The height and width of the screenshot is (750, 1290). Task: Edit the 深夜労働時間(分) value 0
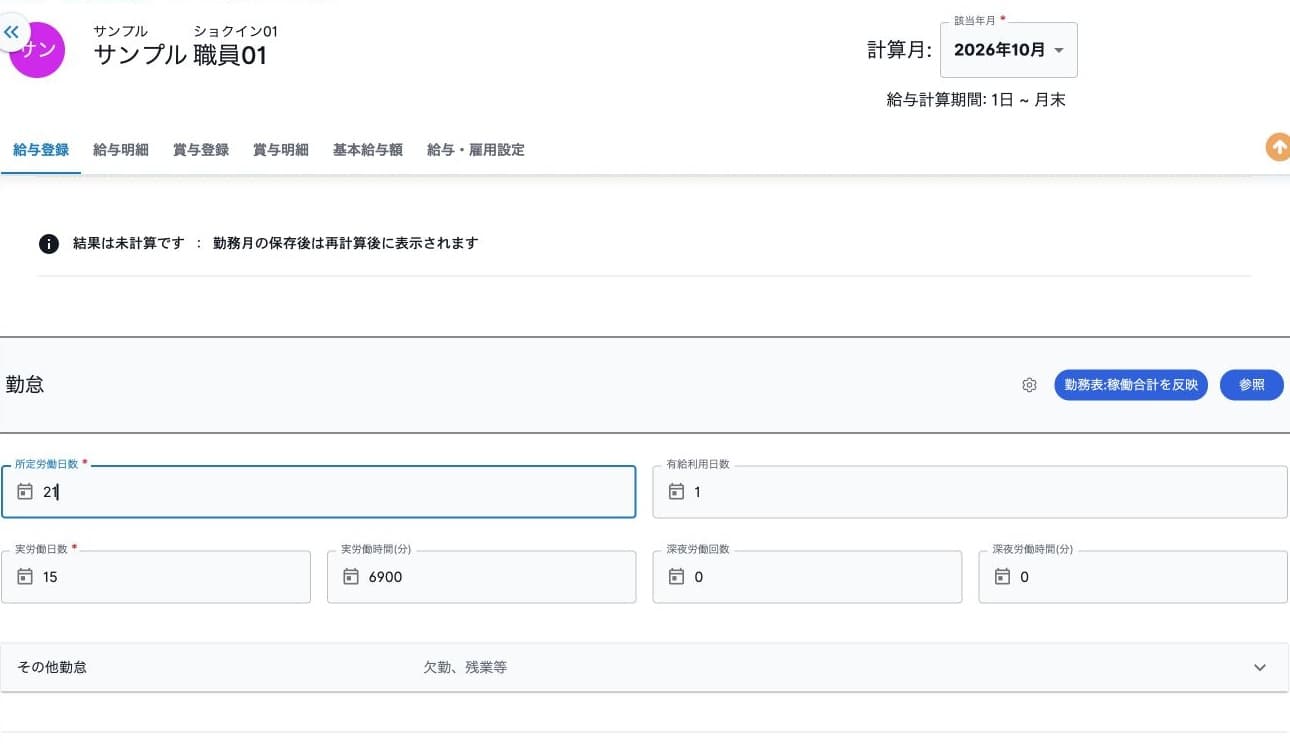[x=1024, y=577]
